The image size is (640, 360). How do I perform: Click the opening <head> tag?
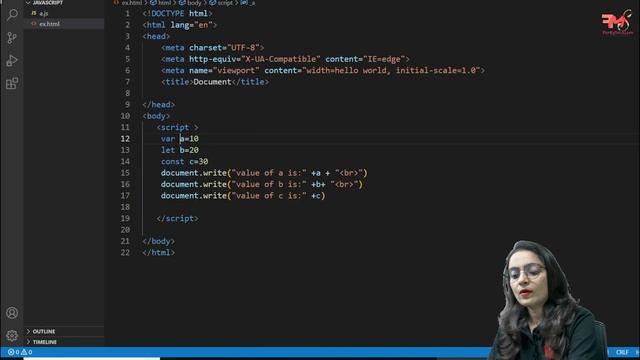156,36
